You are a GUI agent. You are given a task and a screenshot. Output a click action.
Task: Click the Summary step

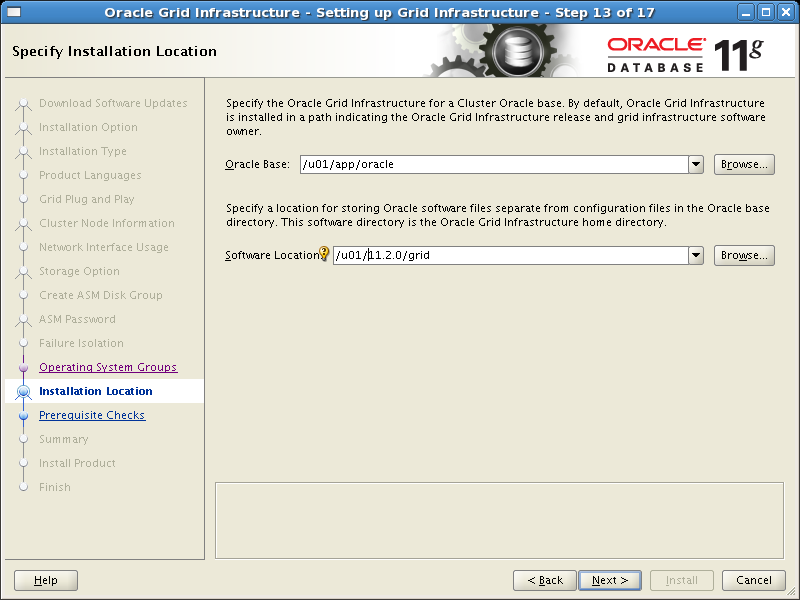point(63,439)
